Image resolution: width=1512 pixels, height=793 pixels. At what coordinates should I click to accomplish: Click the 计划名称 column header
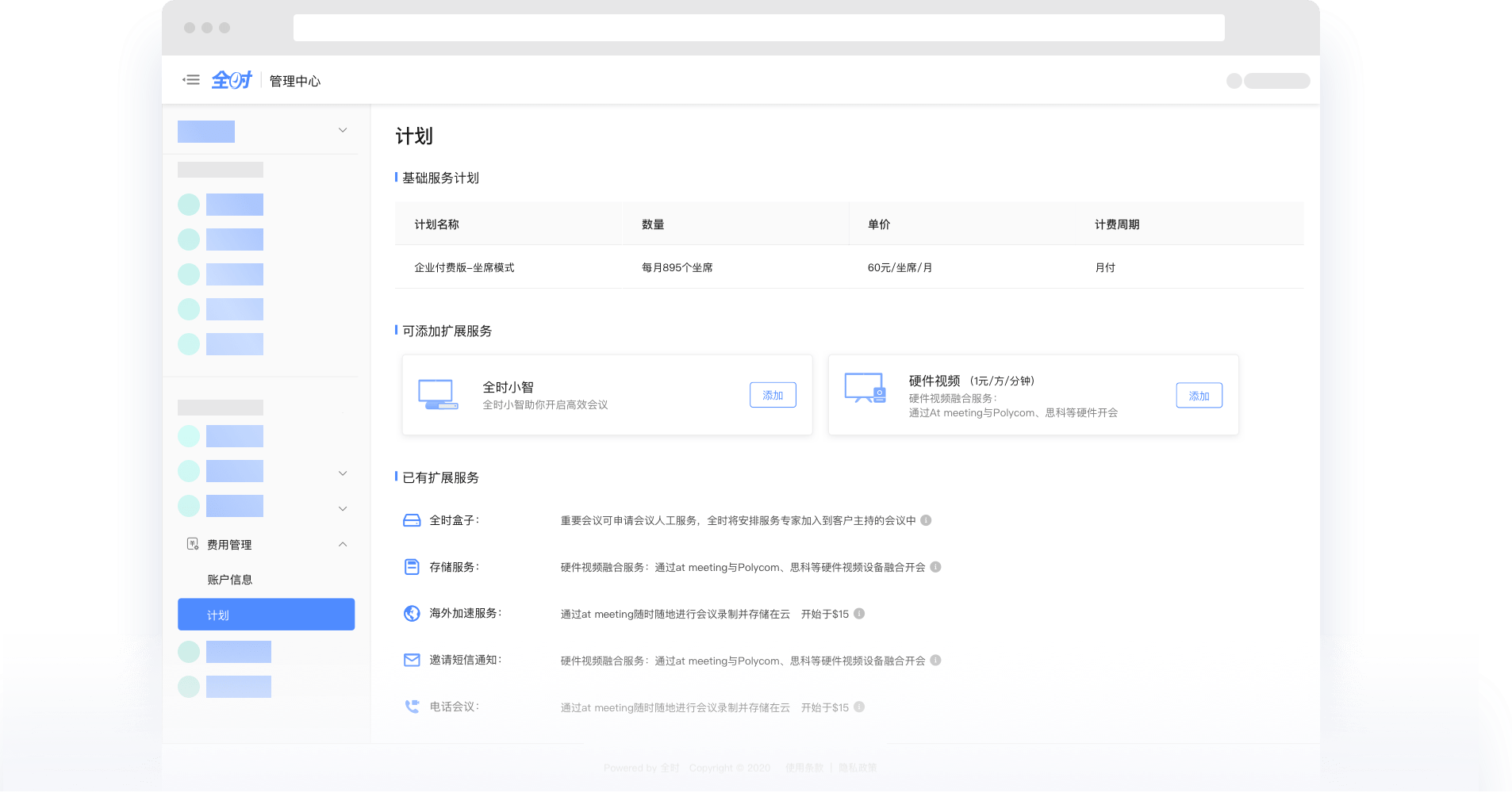click(436, 224)
